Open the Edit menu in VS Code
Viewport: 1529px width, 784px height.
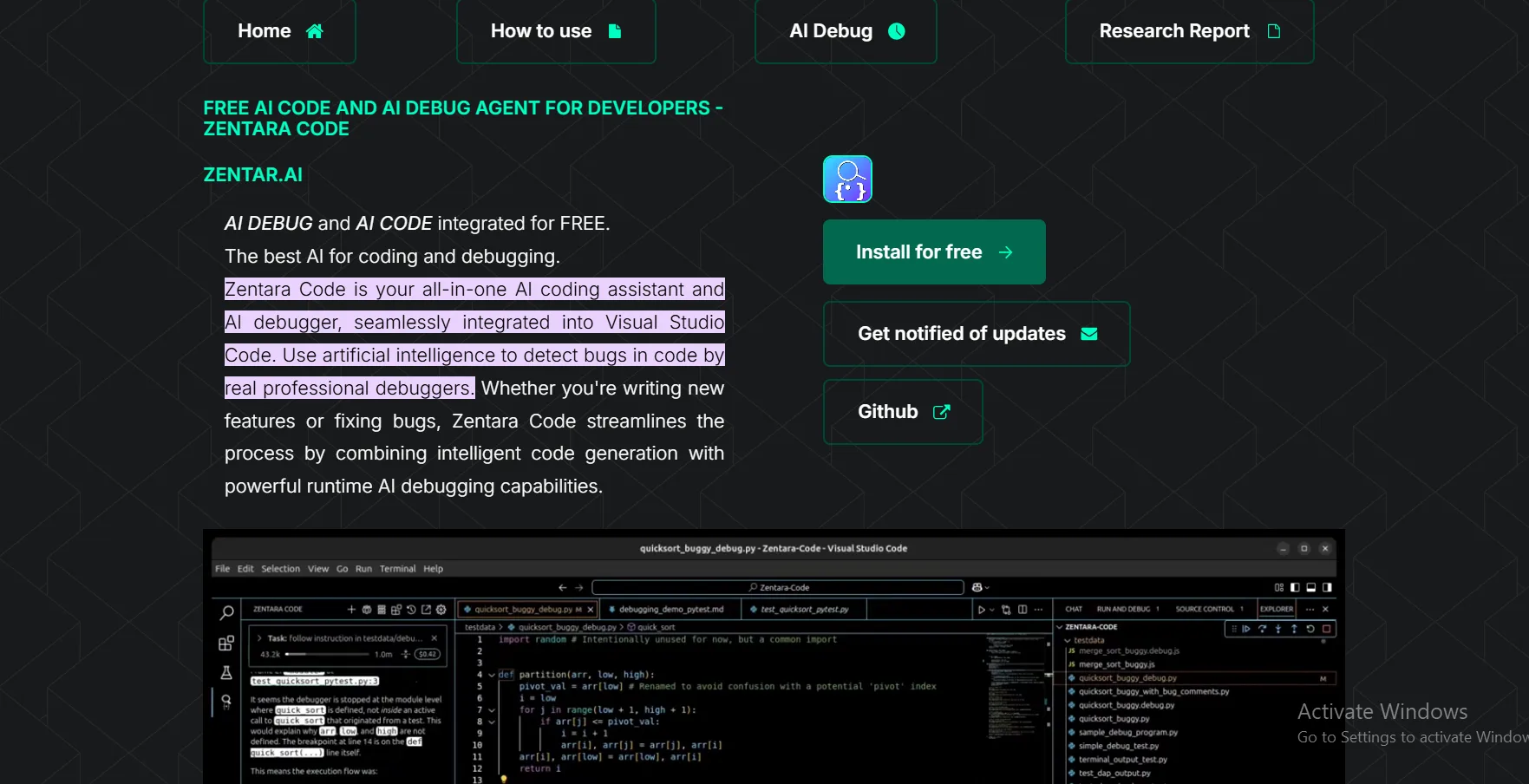pos(245,569)
